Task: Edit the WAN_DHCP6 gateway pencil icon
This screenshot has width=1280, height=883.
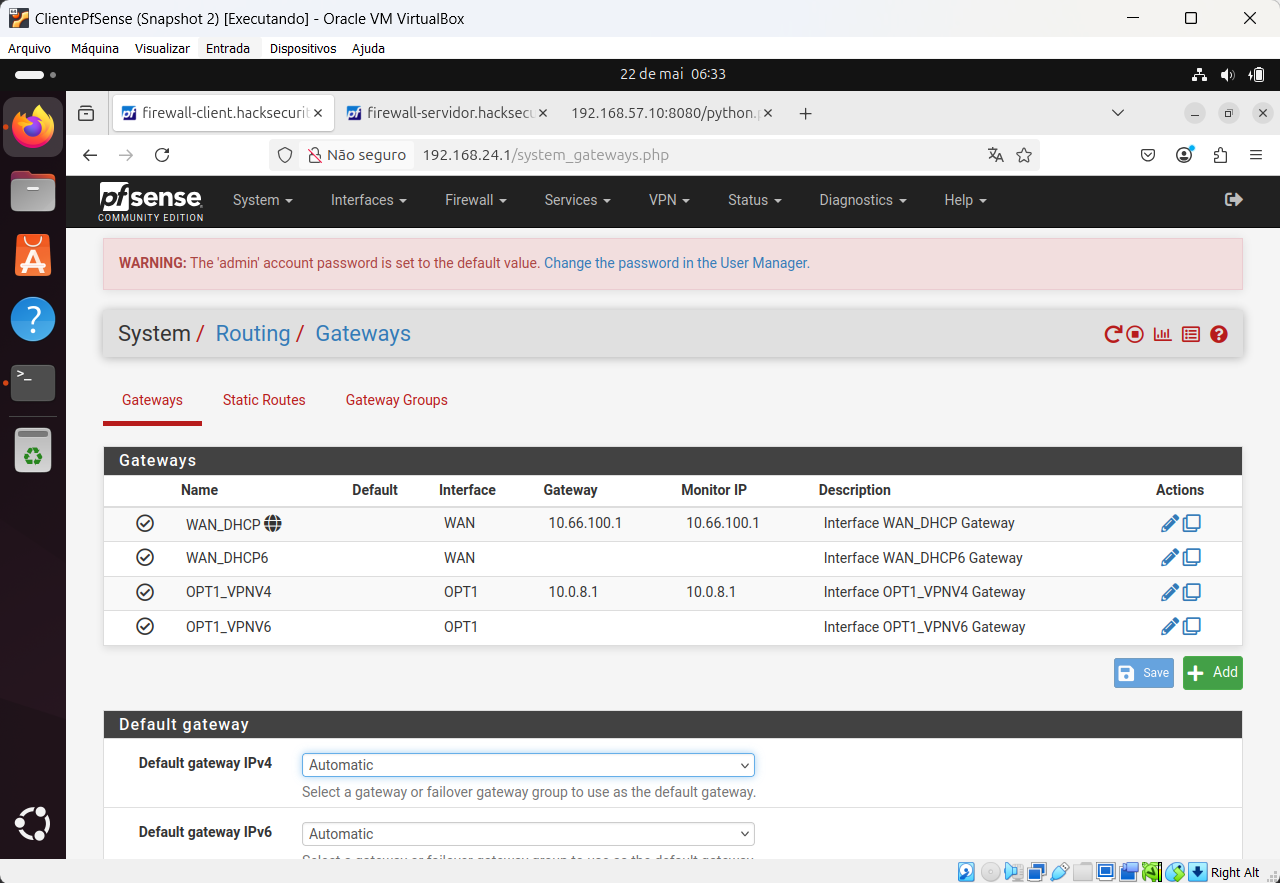Action: coord(1169,558)
